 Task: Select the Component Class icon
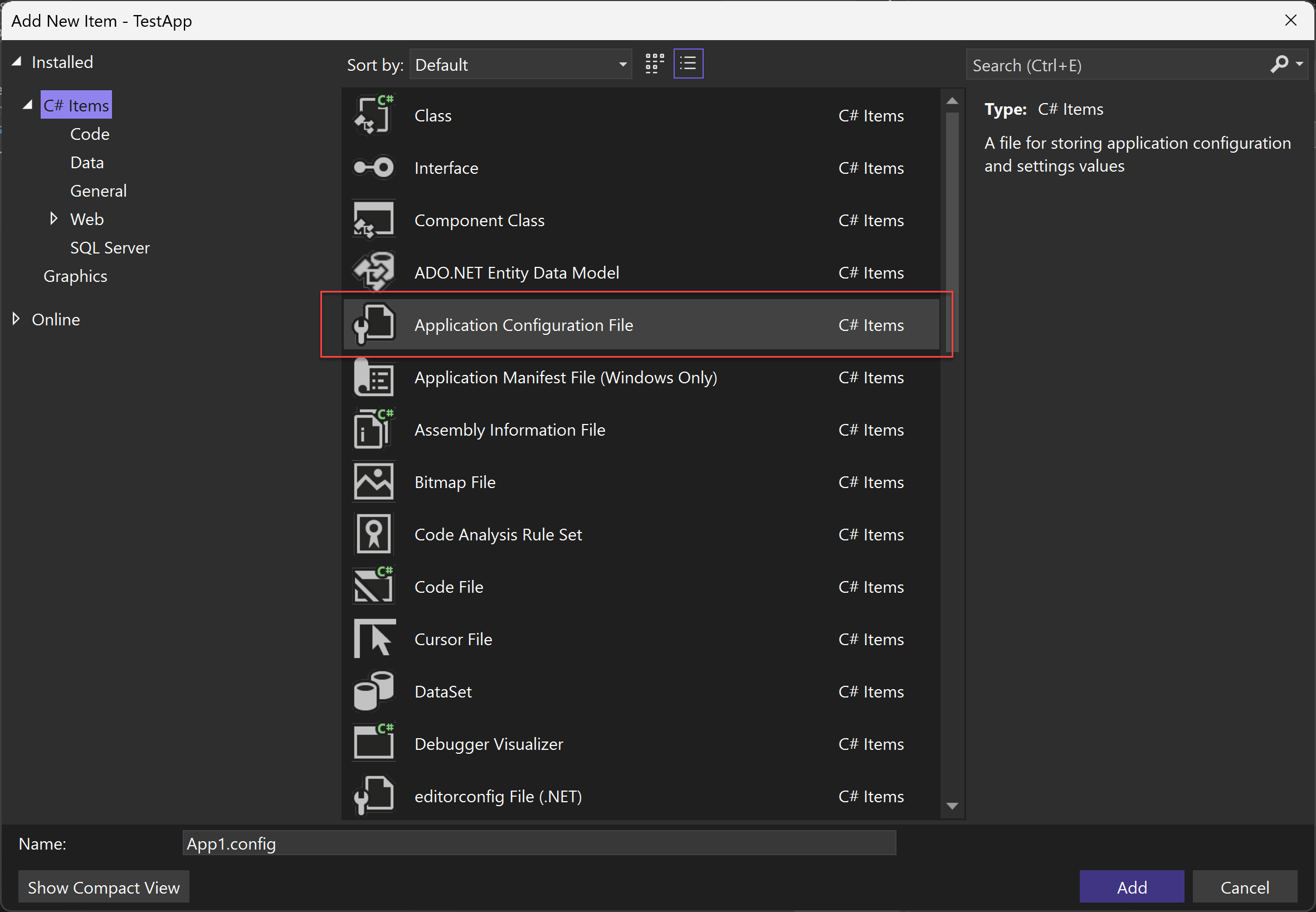[375, 220]
